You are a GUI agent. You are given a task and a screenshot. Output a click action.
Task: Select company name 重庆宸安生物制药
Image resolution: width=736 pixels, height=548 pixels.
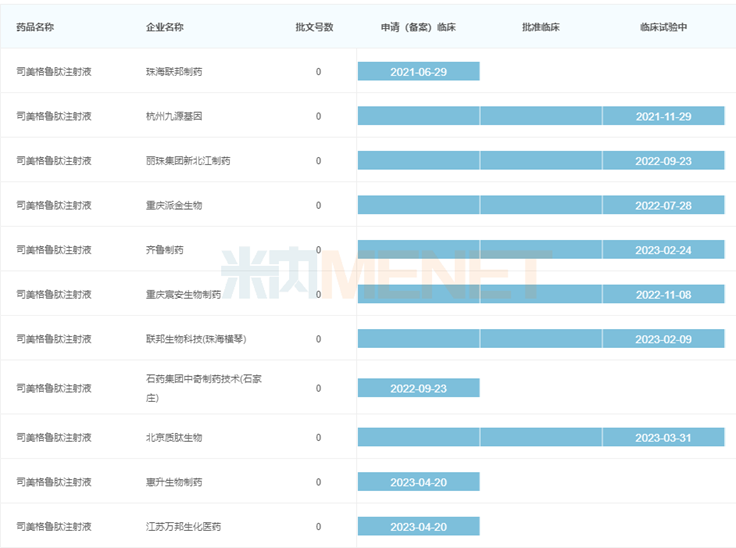[184, 294]
